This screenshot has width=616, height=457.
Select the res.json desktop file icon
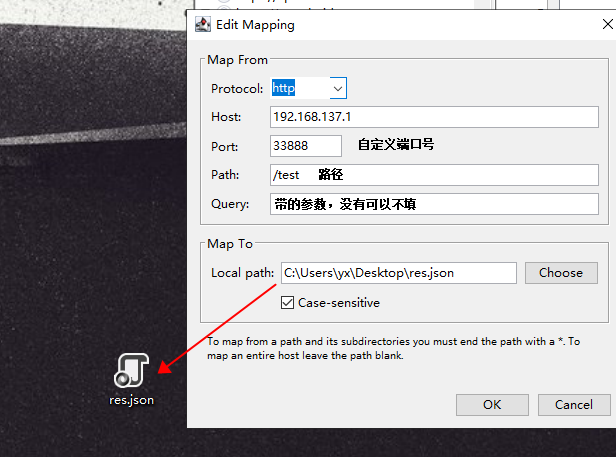(x=132, y=370)
